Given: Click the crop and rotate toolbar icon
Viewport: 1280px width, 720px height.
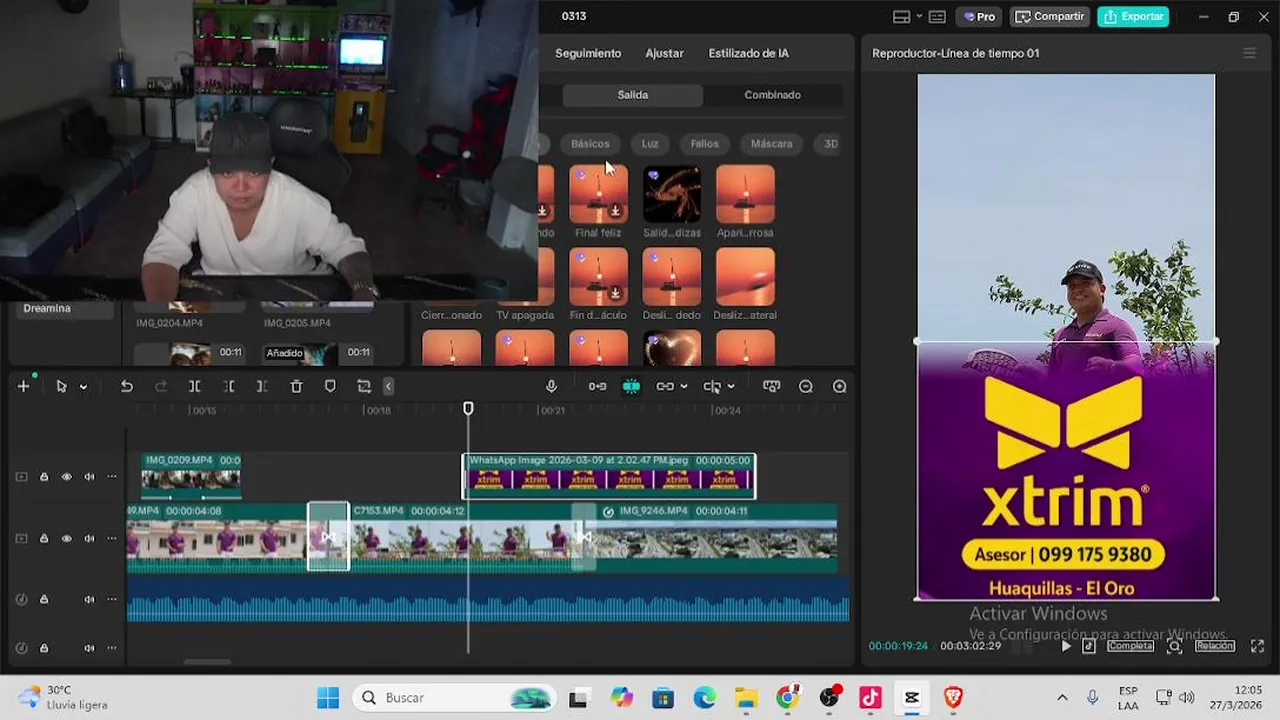Looking at the screenshot, I should (364, 386).
